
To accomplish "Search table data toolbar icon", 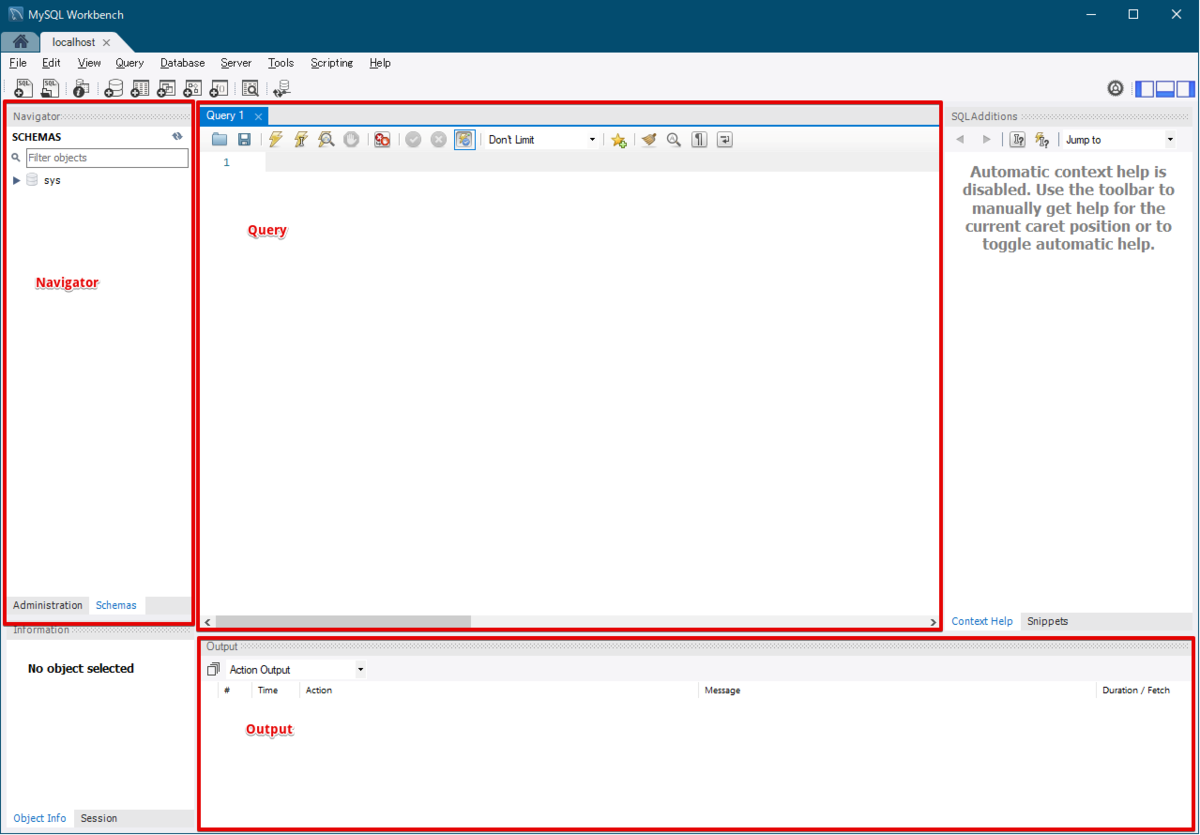I will click(250, 89).
